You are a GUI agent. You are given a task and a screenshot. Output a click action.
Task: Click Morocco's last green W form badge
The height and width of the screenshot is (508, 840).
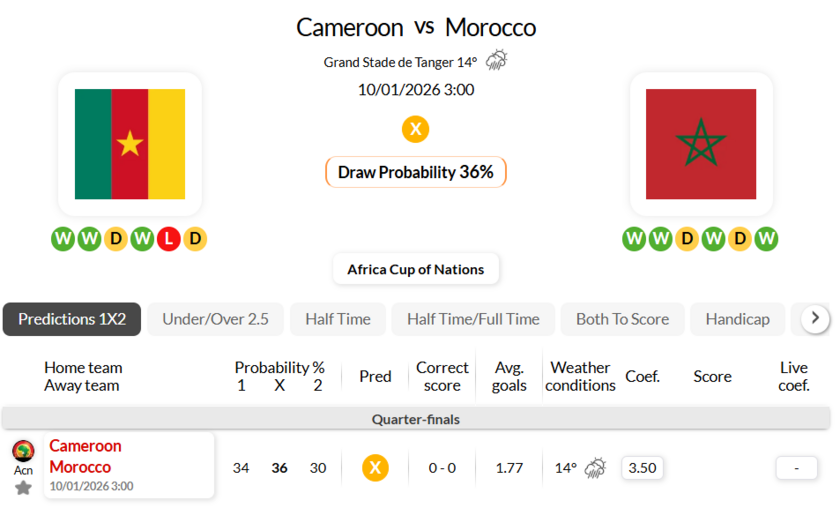point(766,239)
